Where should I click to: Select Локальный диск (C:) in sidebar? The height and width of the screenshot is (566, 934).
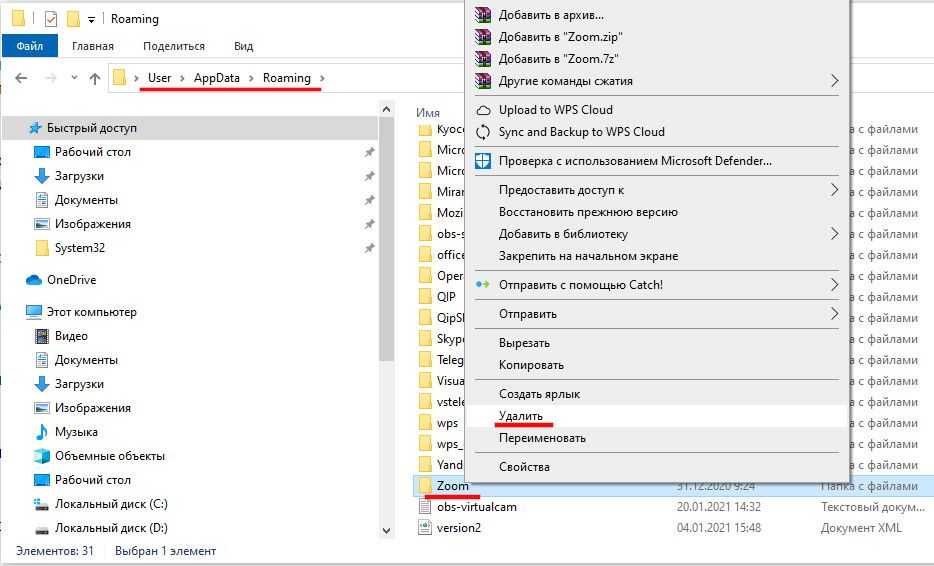point(111,504)
